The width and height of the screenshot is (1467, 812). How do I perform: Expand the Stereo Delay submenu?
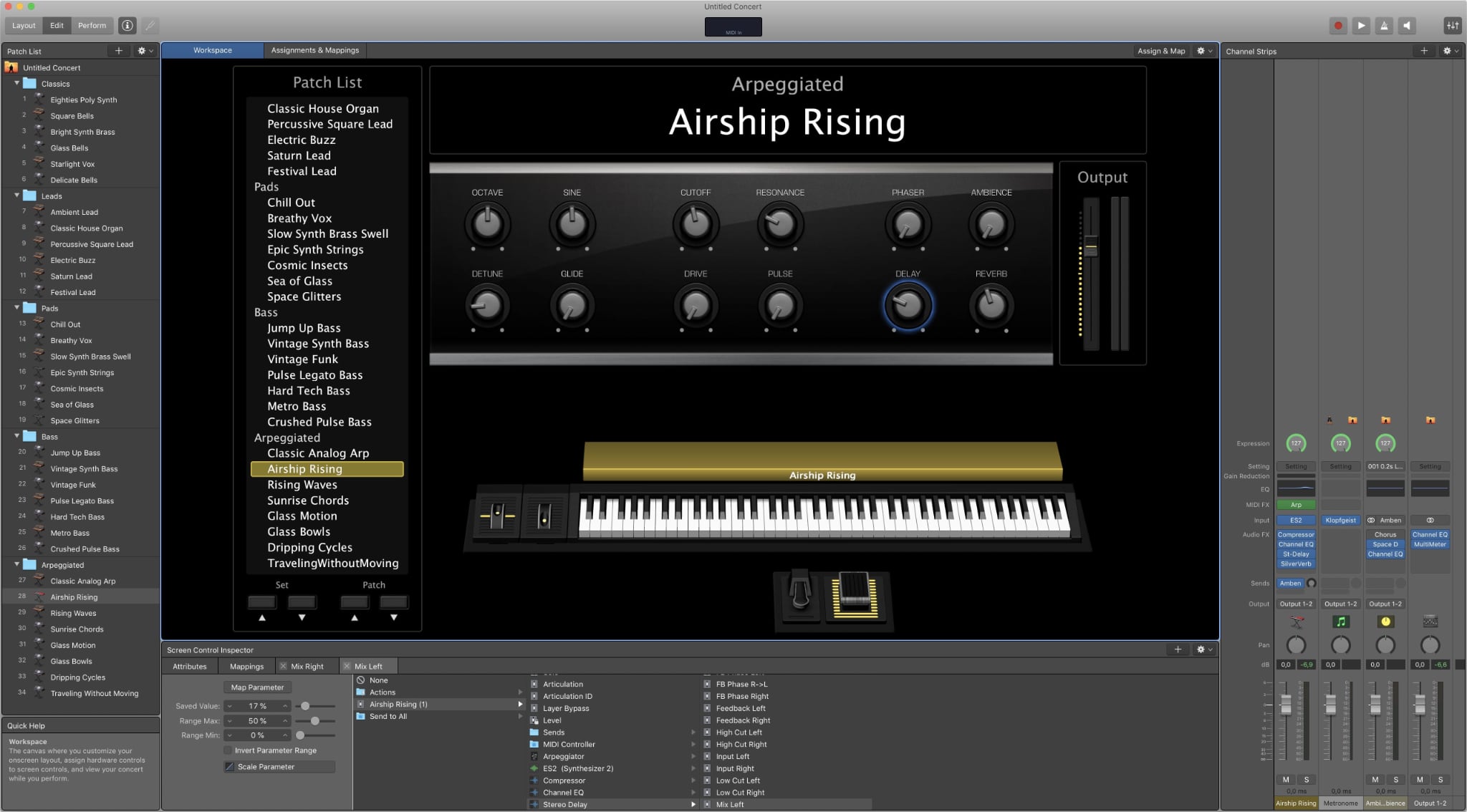693,805
